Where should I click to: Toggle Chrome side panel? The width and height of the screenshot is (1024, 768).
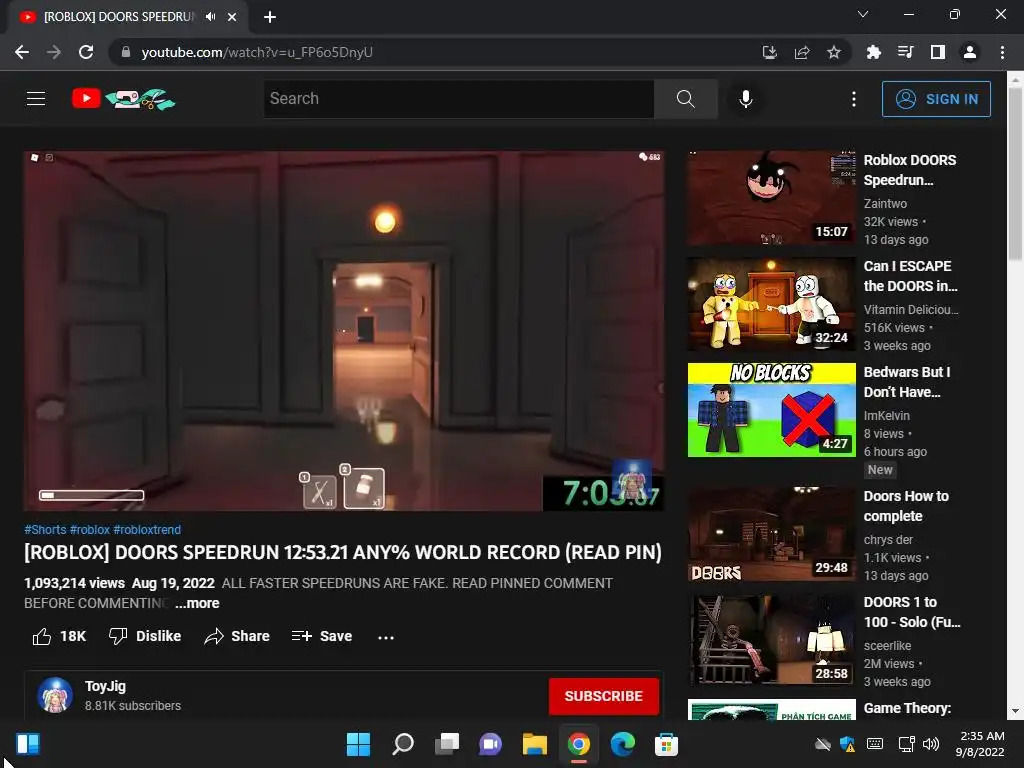click(938, 52)
